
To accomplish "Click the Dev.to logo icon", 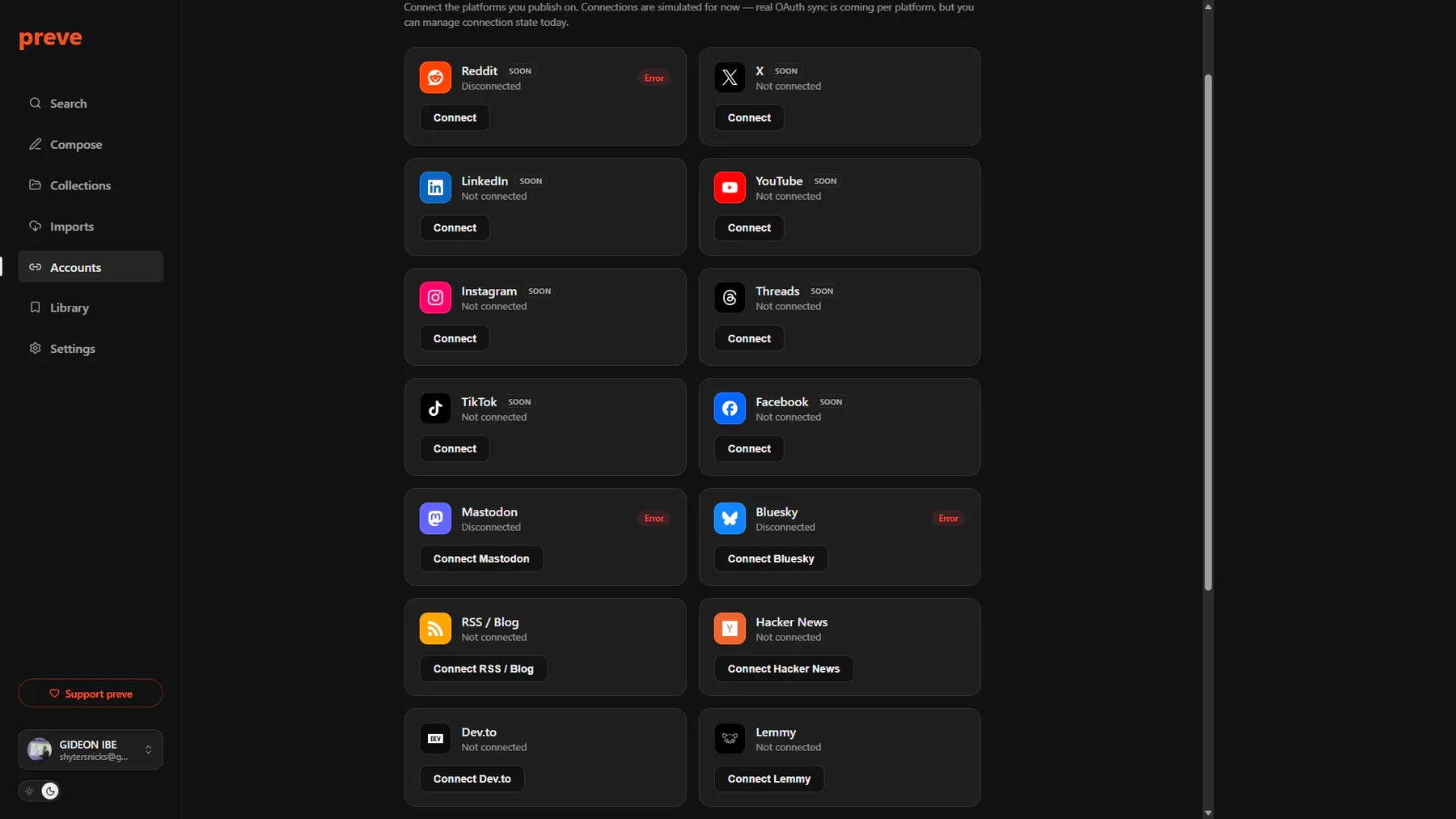I will click(435, 739).
